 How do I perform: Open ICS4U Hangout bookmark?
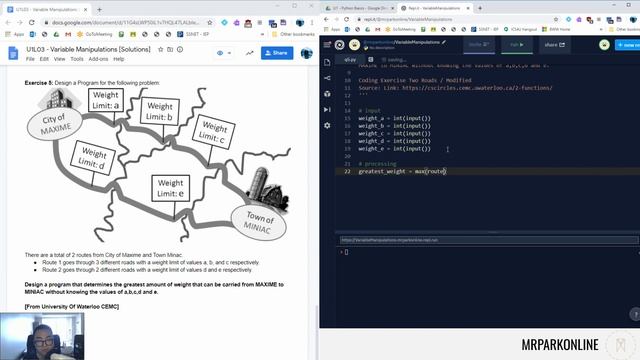coord(520,29)
